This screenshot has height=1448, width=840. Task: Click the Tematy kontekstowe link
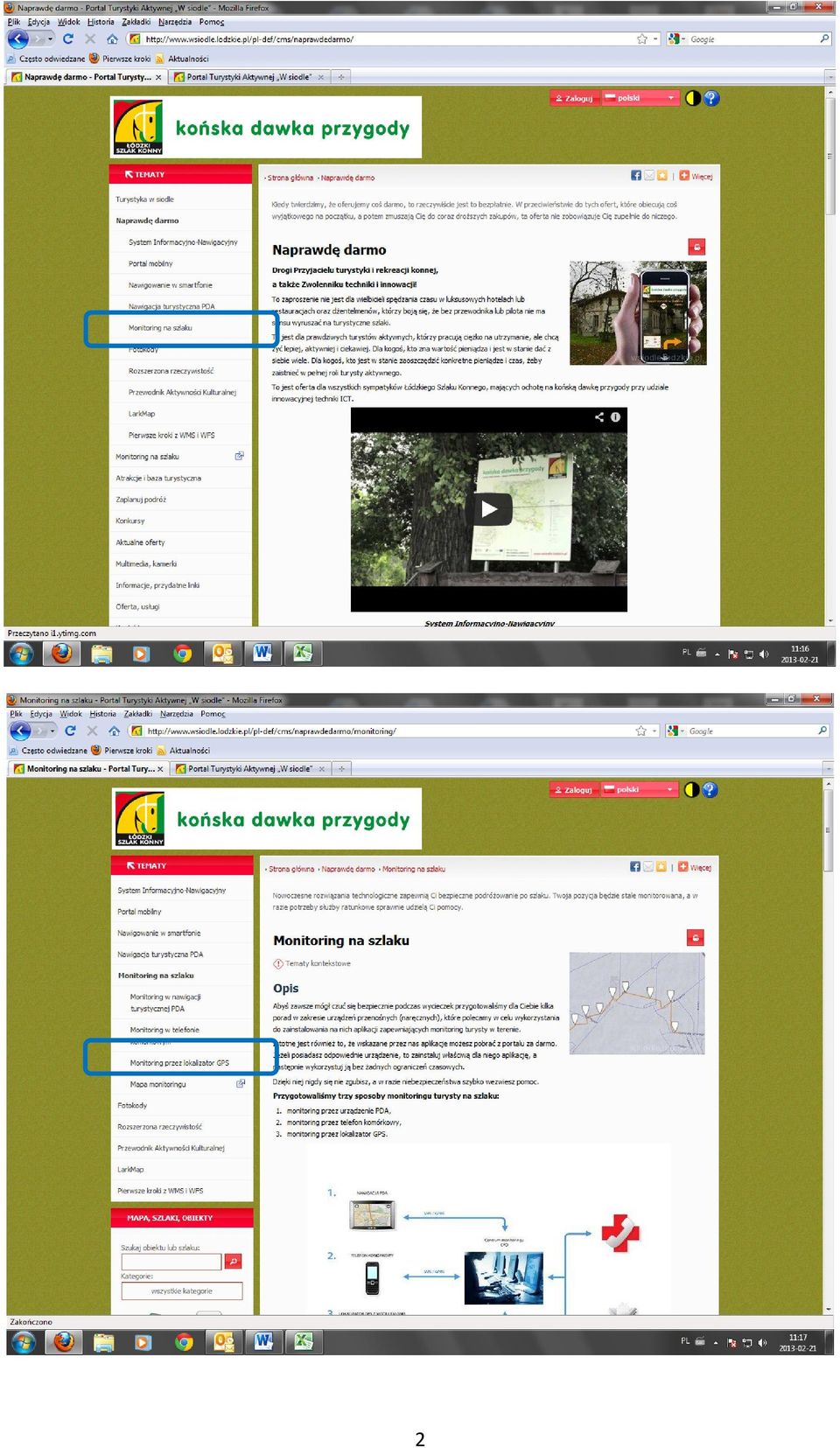318,963
